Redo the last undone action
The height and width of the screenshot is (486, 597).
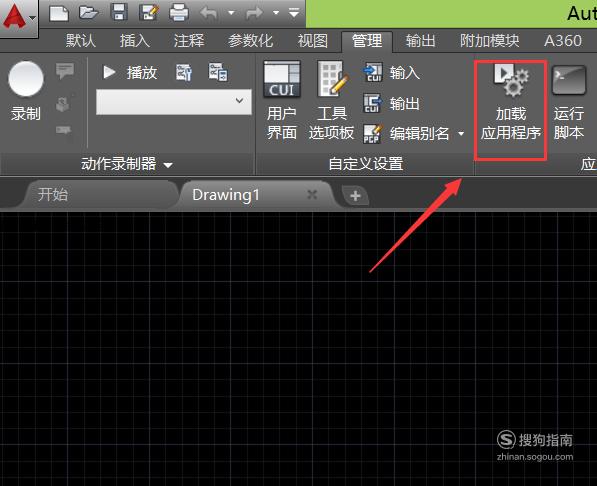tap(254, 13)
